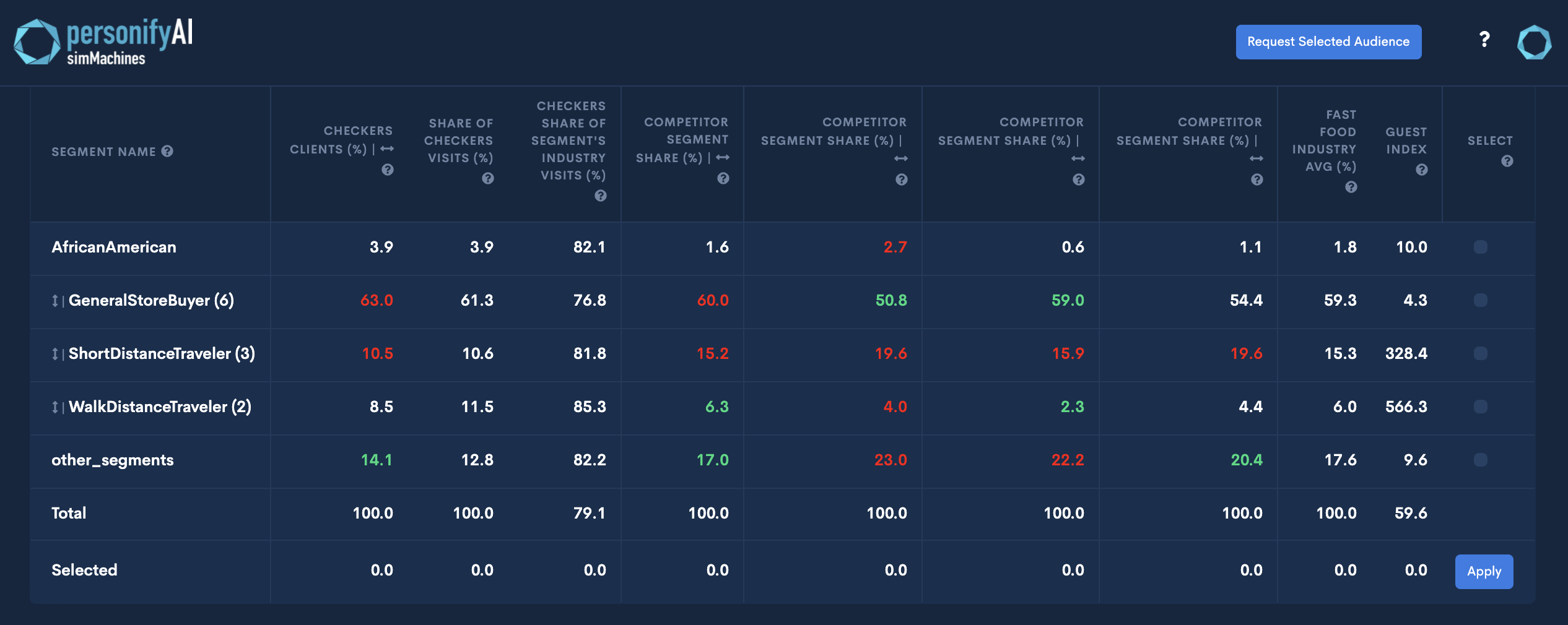Click the user profile hexagon icon

click(x=1534, y=42)
